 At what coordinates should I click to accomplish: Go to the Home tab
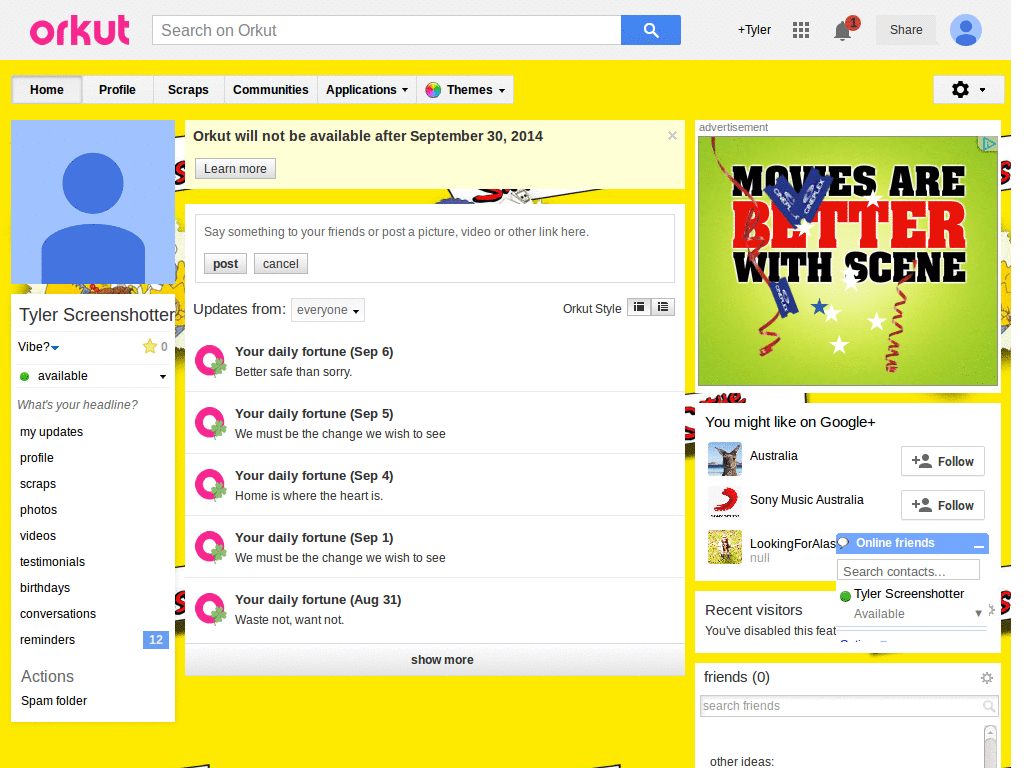46,90
